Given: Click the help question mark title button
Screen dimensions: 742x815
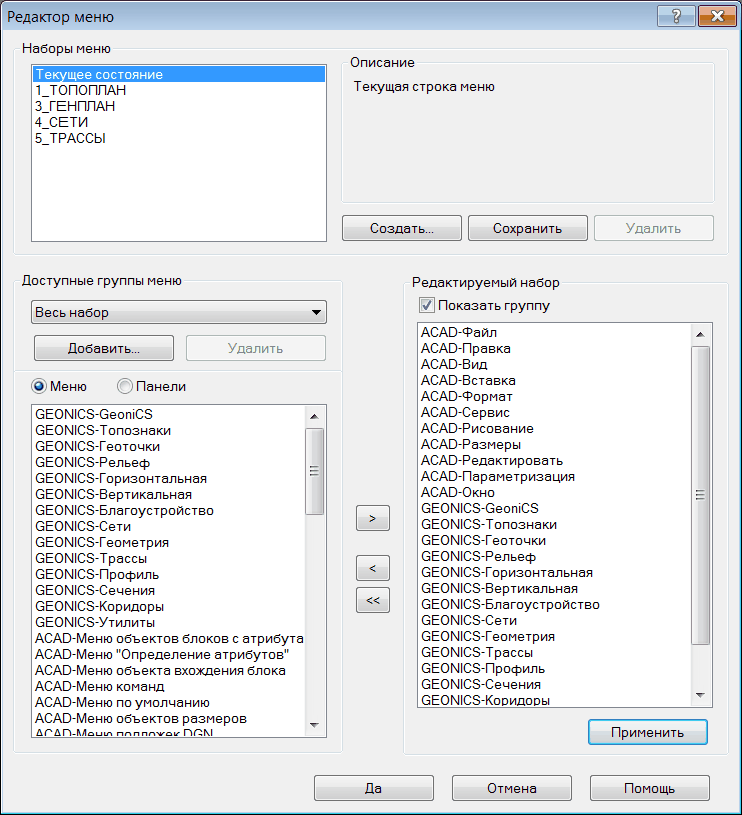Looking at the screenshot, I should 677,16.
